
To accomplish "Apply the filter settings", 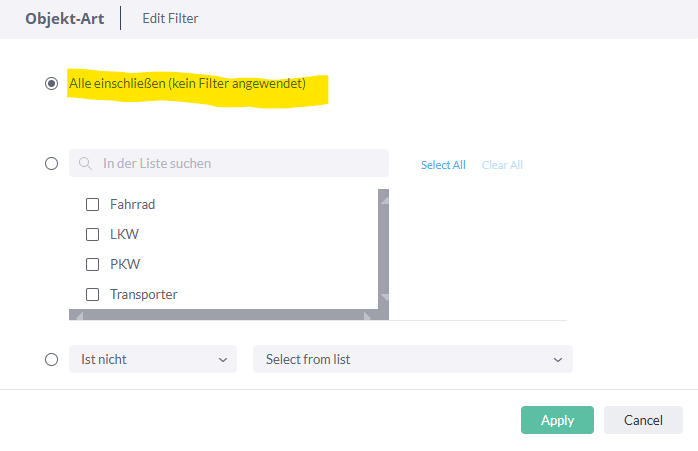I will pos(557,420).
